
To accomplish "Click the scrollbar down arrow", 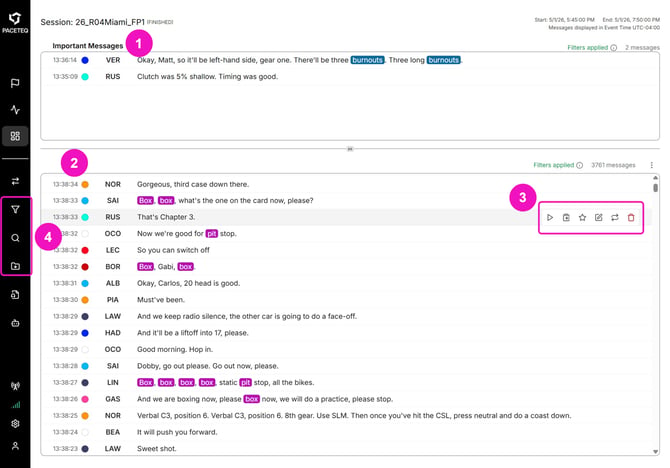I will [655, 452].
